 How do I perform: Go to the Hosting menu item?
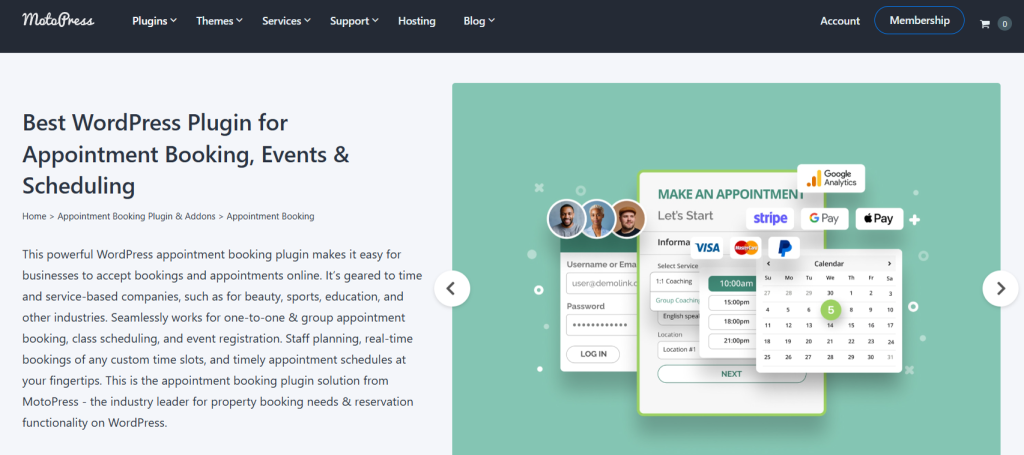pyautogui.click(x=416, y=21)
